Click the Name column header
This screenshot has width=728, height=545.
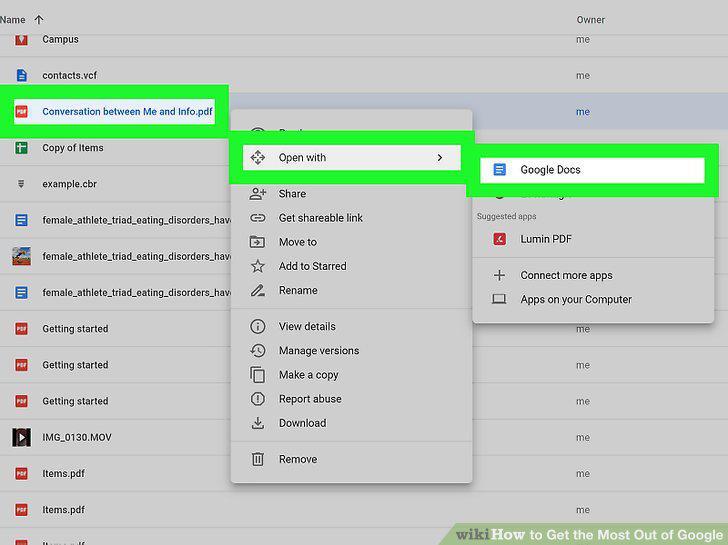click(13, 20)
